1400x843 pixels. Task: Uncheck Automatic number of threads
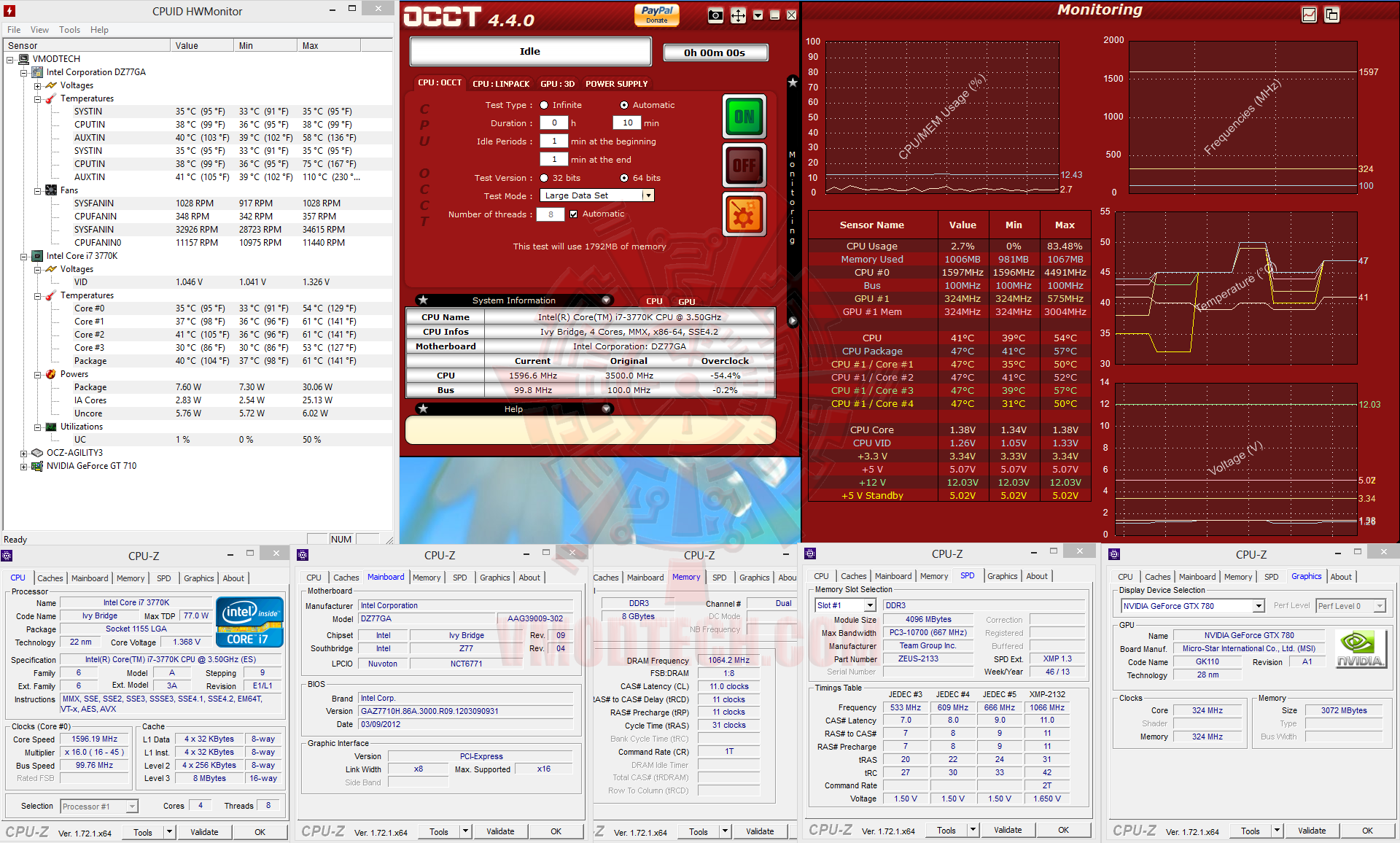point(574,214)
